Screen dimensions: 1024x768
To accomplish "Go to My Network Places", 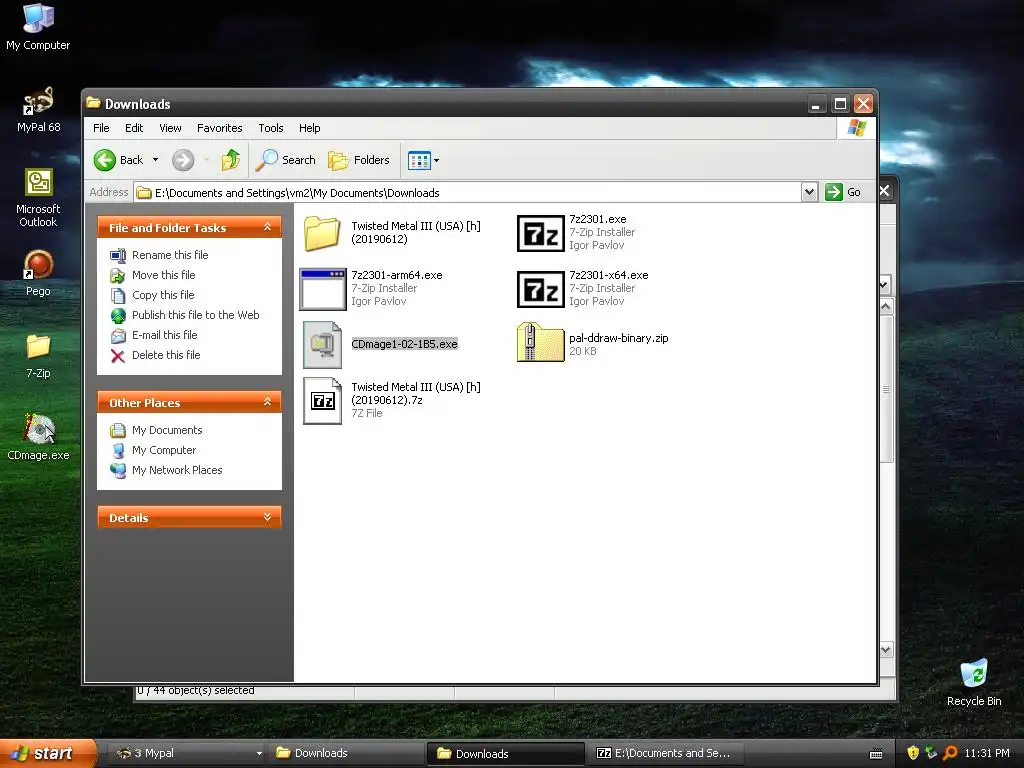I will pyautogui.click(x=177, y=470).
